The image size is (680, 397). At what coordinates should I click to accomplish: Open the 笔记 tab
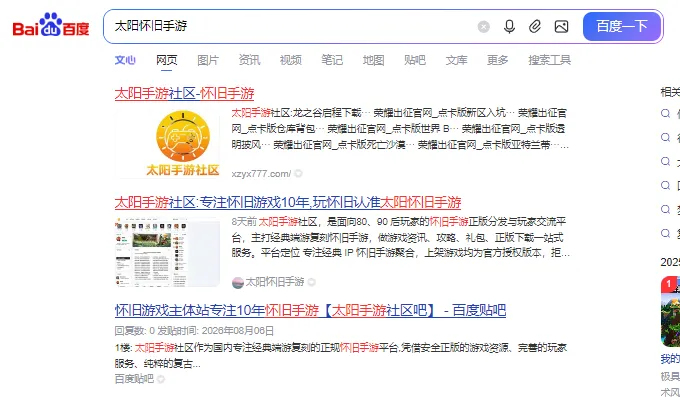point(332,60)
